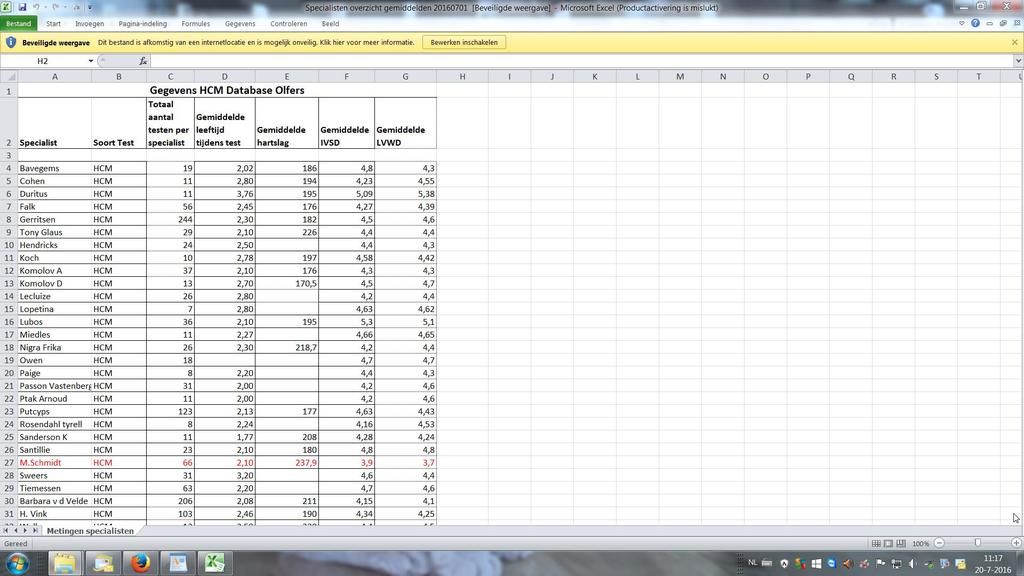Click the volume speaker icon in system tray
The height and width of the screenshot is (576, 1024).
(x=912, y=564)
